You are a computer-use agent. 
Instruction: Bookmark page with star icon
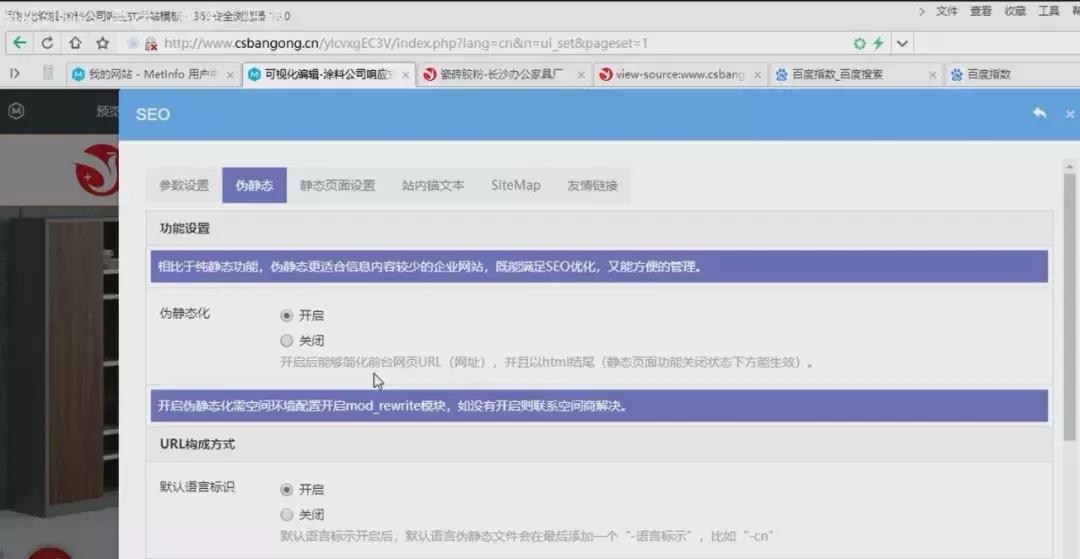[103, 43]
